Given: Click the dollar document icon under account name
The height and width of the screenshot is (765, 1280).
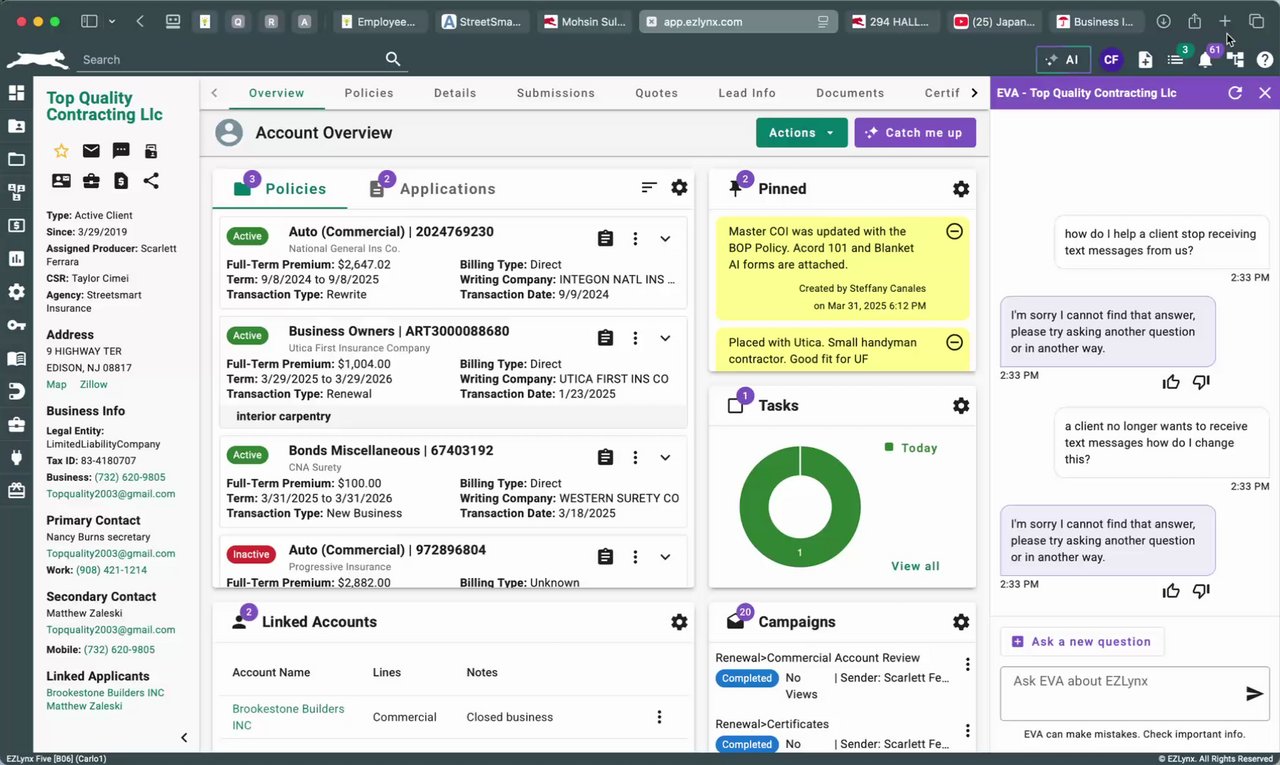Looking at the screenshot, I should tap(121, 181).
